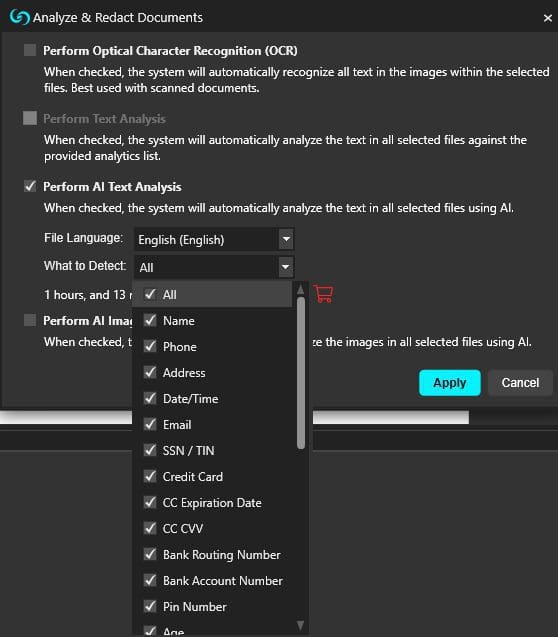Click the Cancel button
This screenshot has width=558, height=637.
pos(520,383)
